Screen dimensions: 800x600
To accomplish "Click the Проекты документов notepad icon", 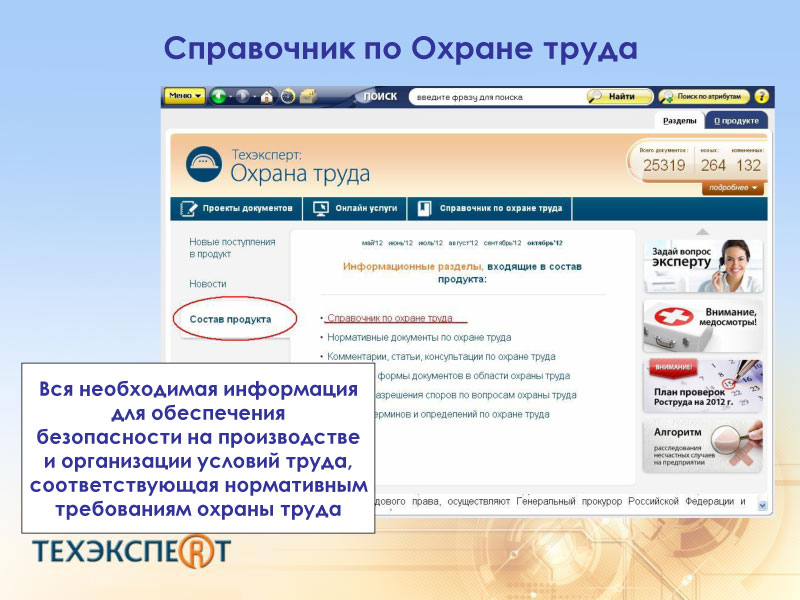I will [188, 208].
